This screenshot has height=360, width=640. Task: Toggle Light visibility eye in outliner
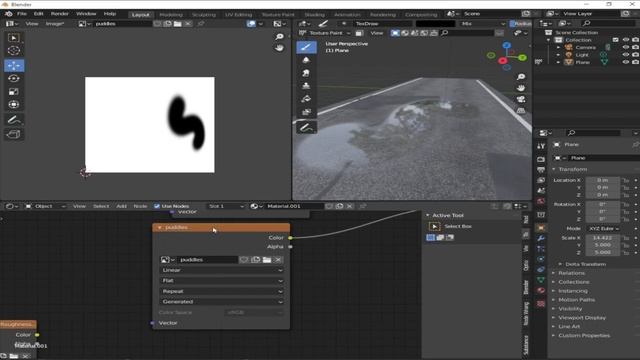coord(626,55)
